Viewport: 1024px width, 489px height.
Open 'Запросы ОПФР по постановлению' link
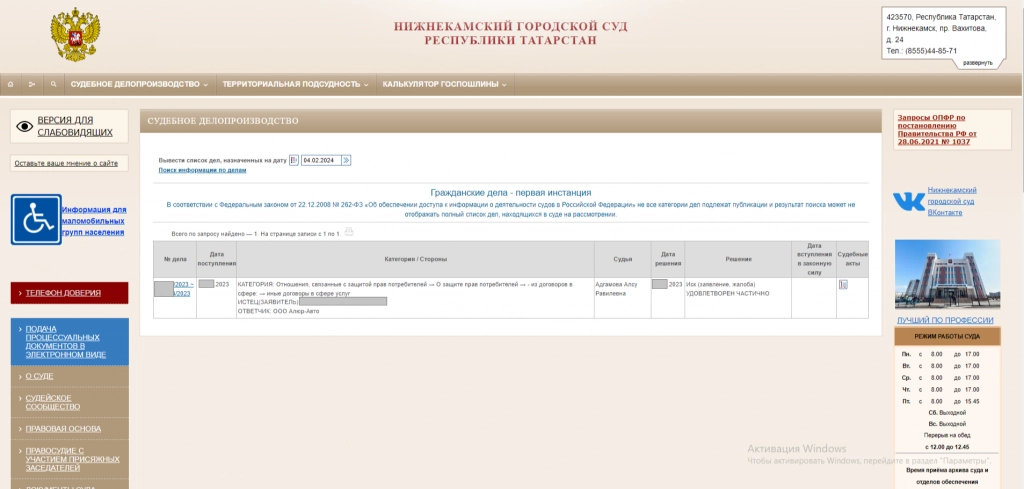[x=937, y=130]
